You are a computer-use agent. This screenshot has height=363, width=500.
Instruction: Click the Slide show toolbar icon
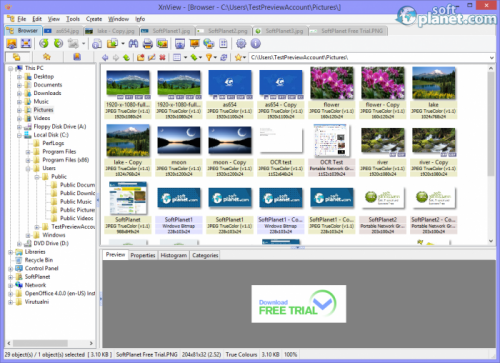pyautogui.click(x=194, y=44)
